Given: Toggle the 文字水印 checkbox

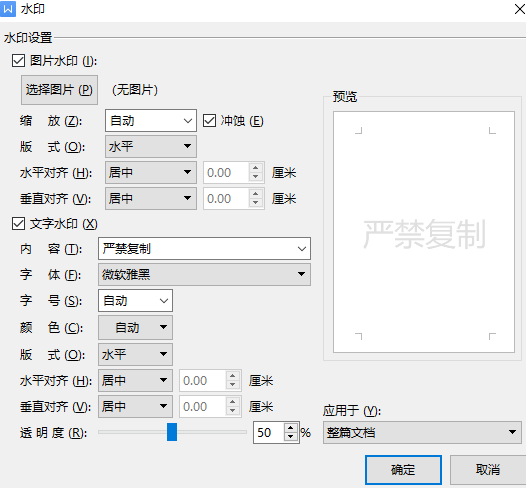Looking at the screenshot, I should coord(18,224).
